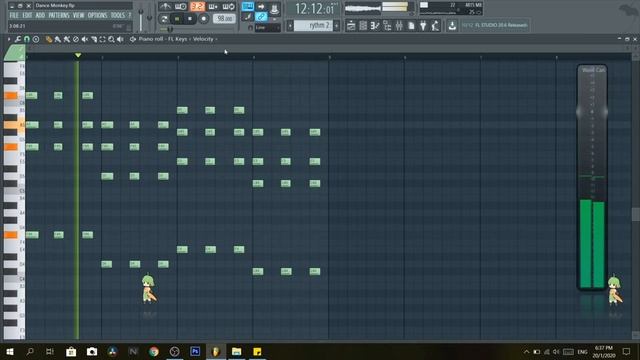This screenshot has width=640, height=360.
Task: Open the Mixer faders icon
Action: 399,26
